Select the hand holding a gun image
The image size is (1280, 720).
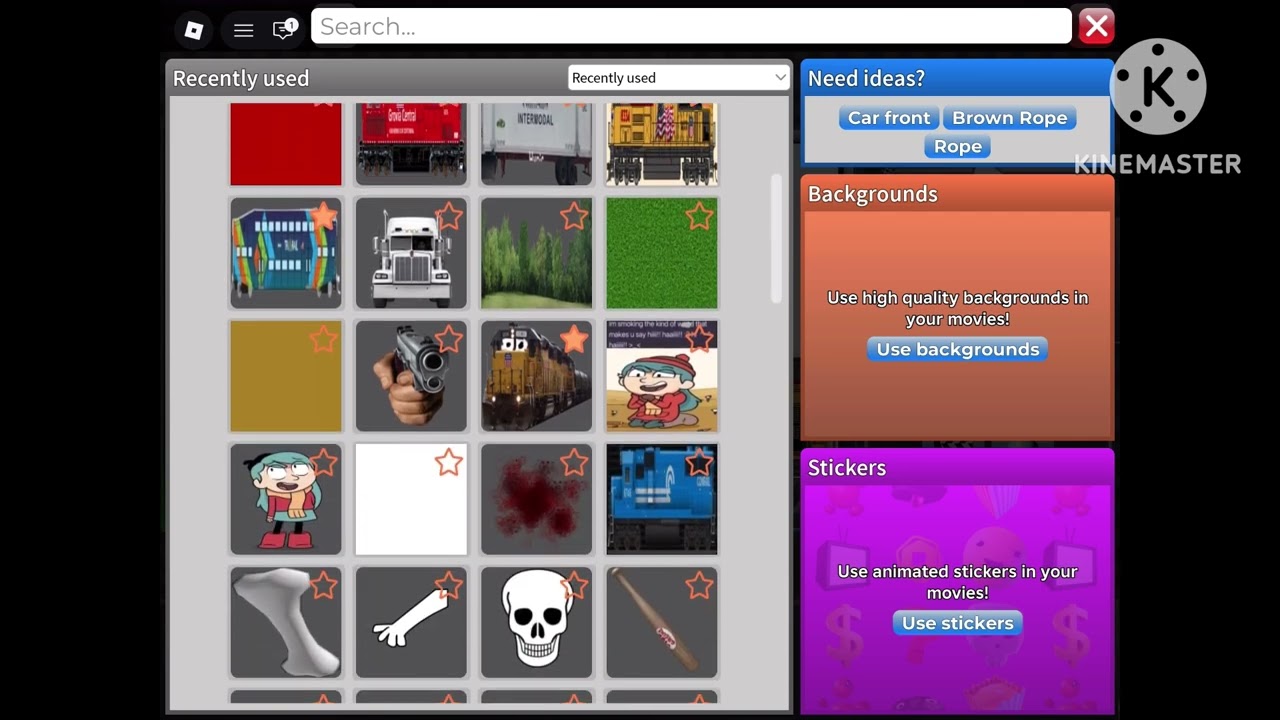click(x=411, y=376)
